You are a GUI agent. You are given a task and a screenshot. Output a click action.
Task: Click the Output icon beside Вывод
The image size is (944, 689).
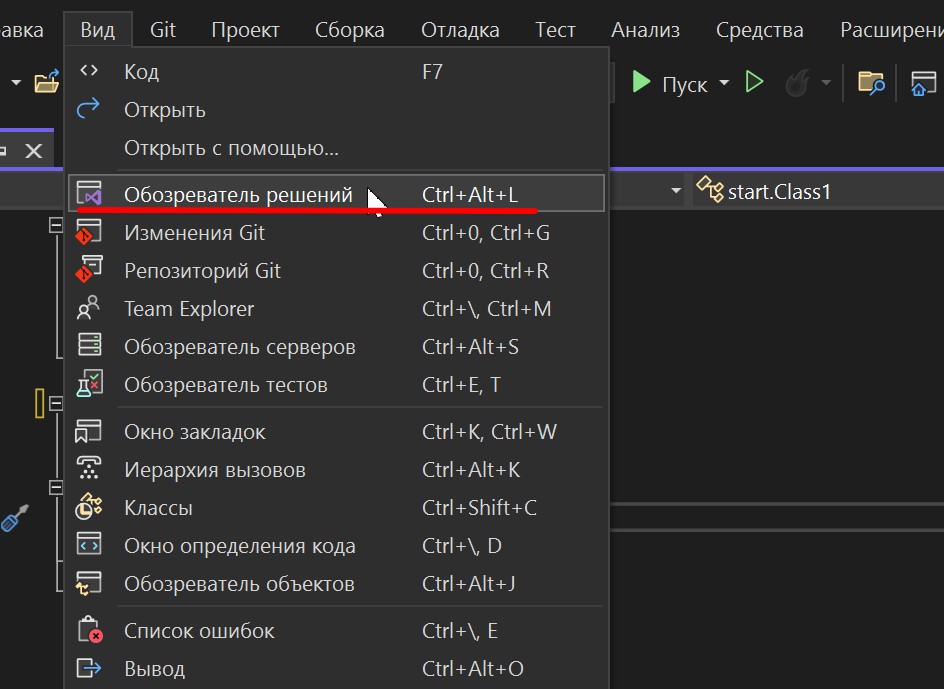89,668
